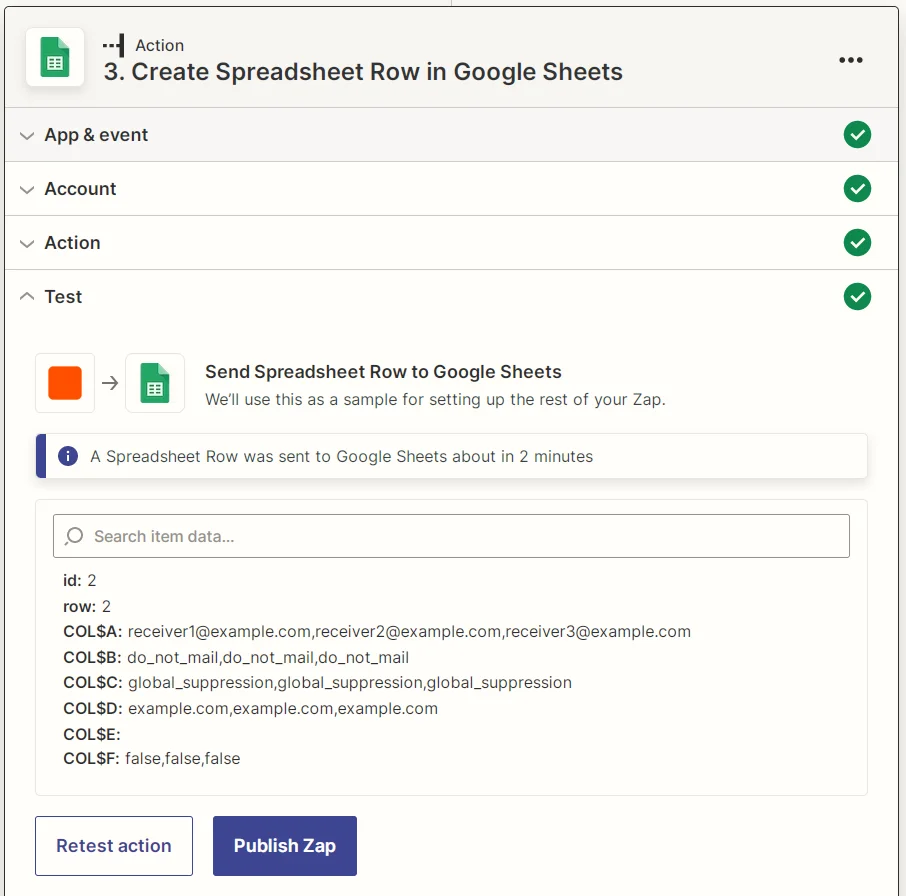Open the step options menu via three dots
This screenshot has height=896, width=906.
pos(851,60)
